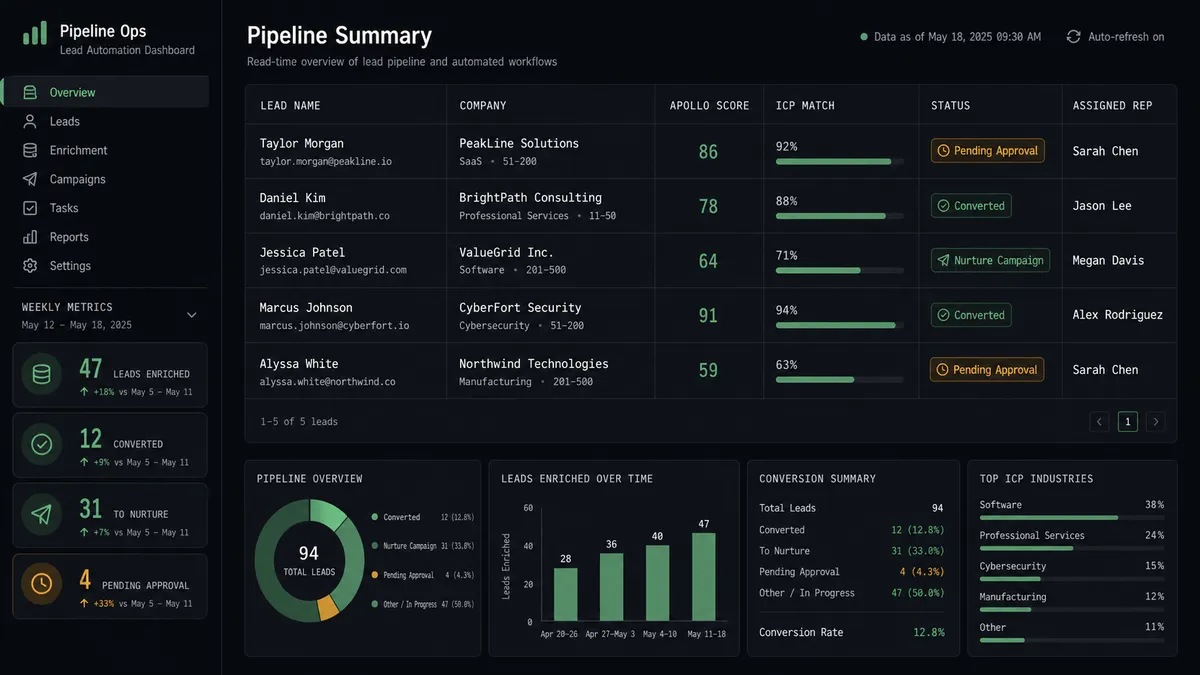Click the Reports bar chart icon
The image size is (1200, 675).
coord(30,237)
